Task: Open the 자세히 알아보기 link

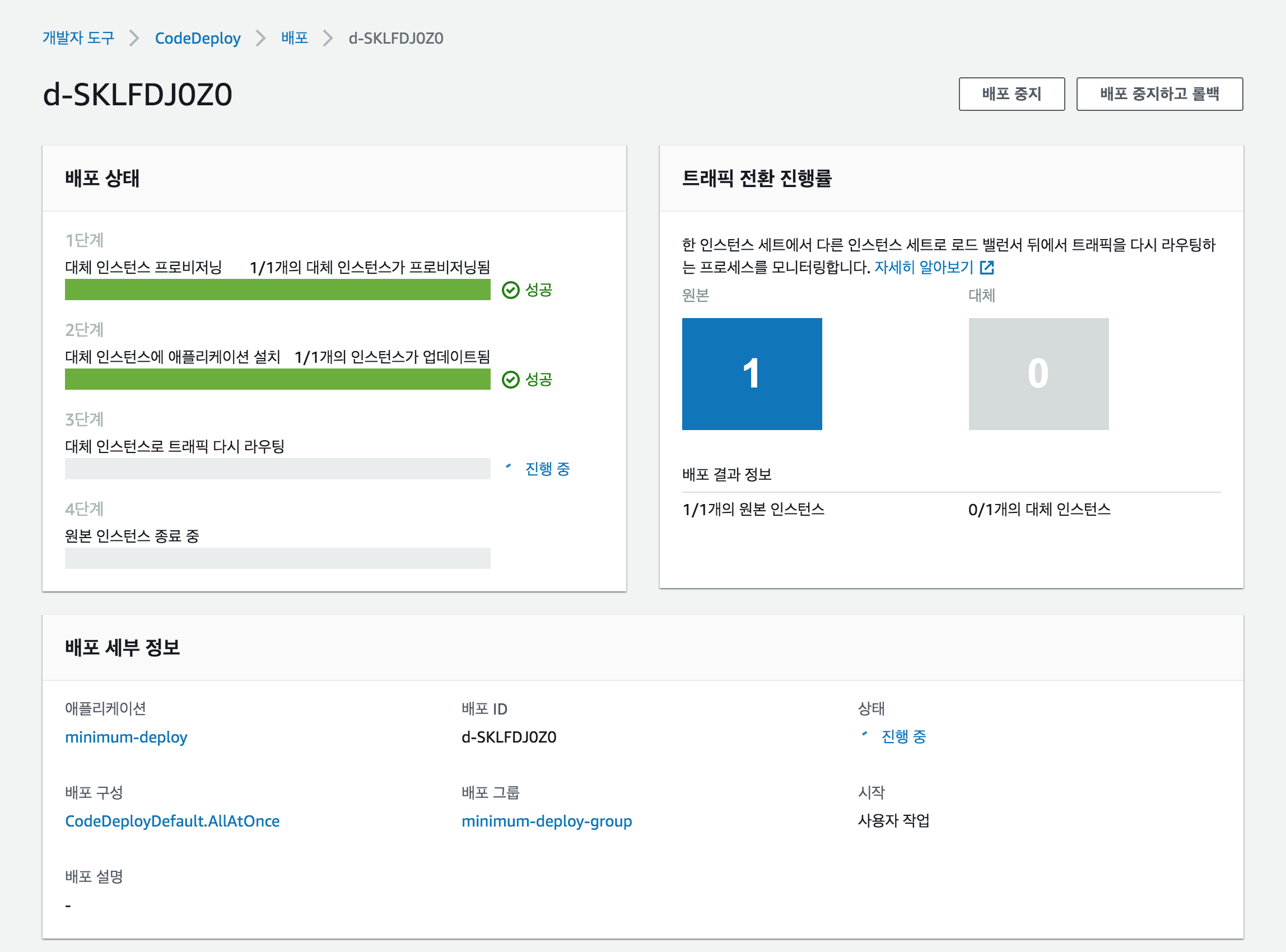Action: click(x=924, y=267)
